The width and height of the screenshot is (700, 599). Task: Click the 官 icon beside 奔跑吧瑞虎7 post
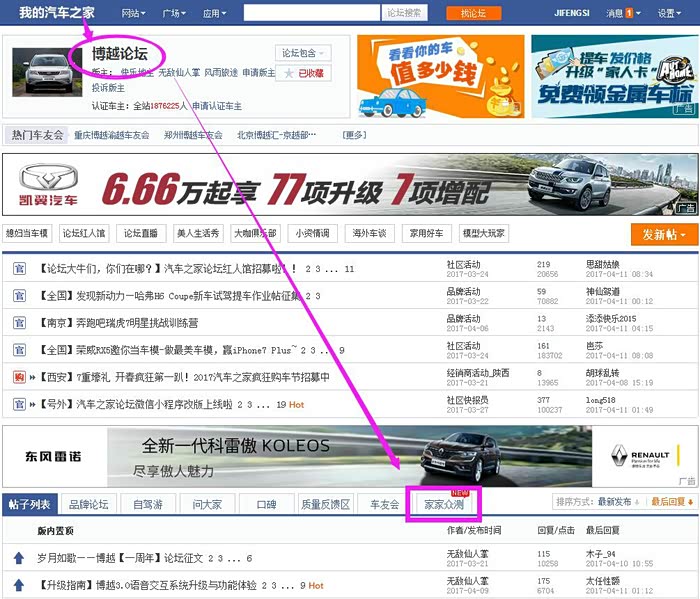pos(19,323)
